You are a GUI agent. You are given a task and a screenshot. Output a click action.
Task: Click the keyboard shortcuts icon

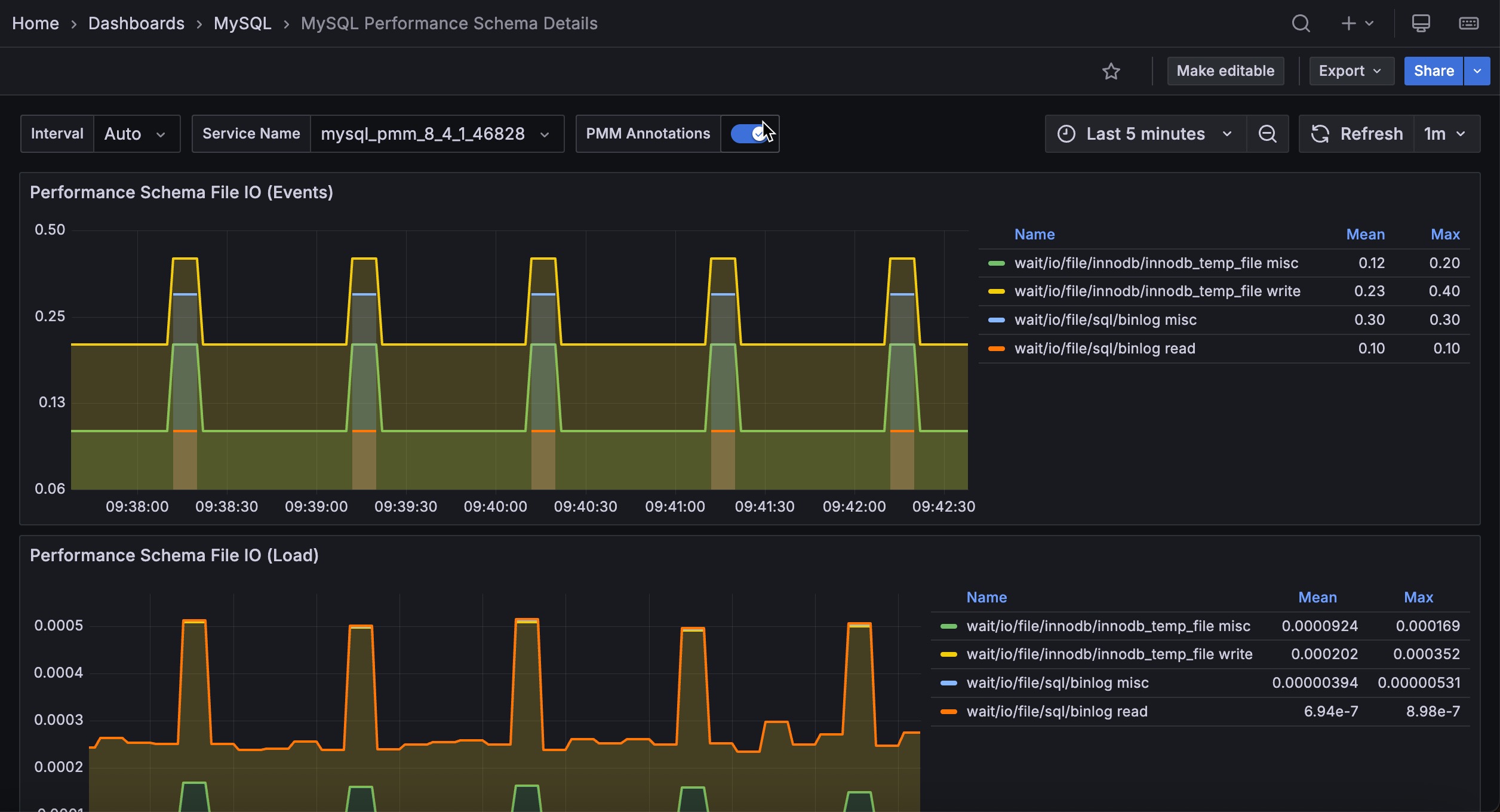click(1468, 23)
